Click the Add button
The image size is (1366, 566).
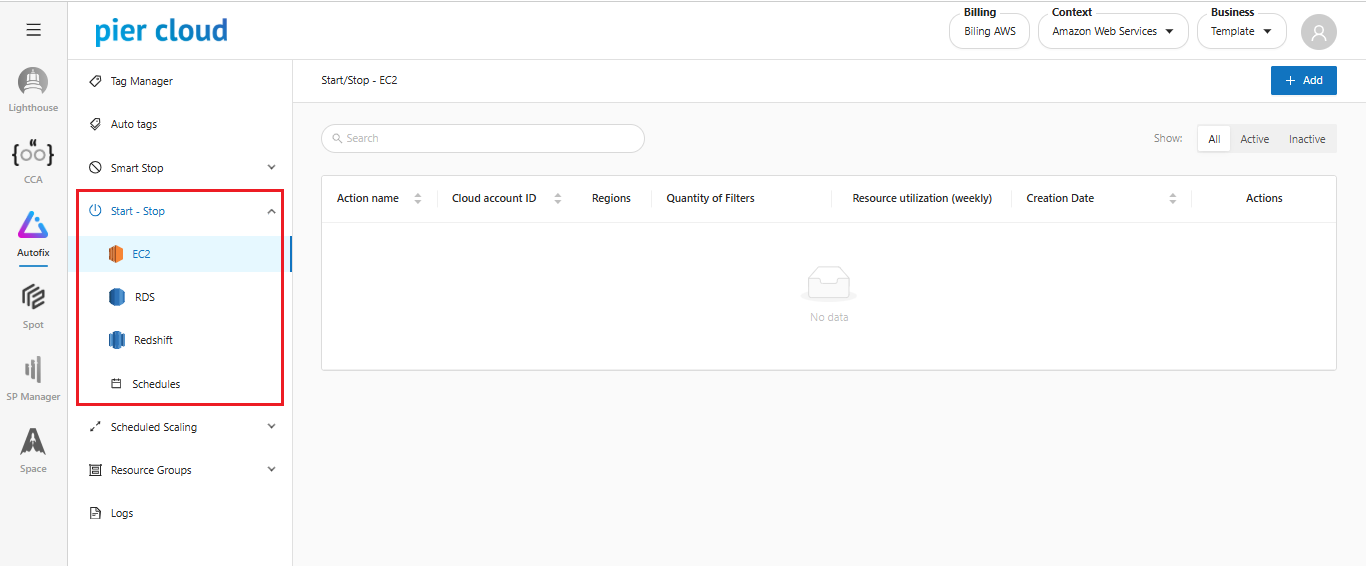(x=1303, y=80)
